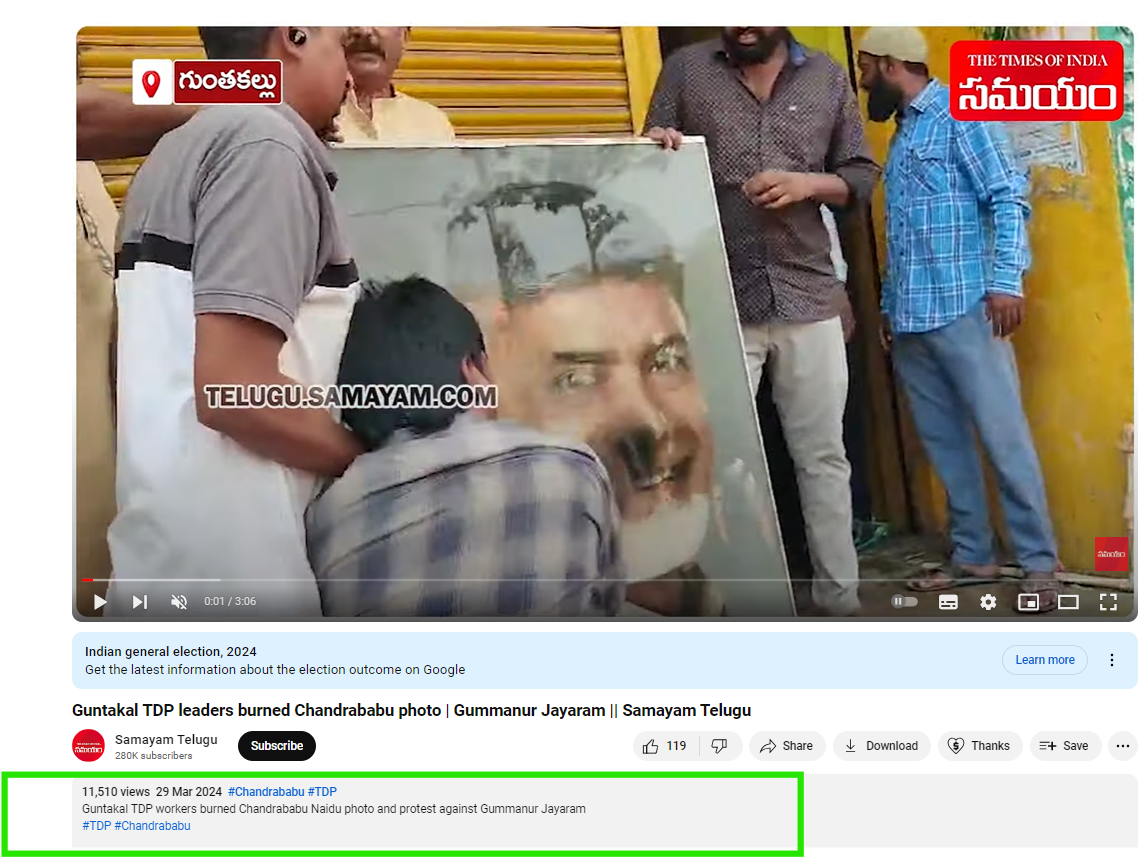Enter full screen mode
The image size is (1145, 858).
pos(1108,602)
